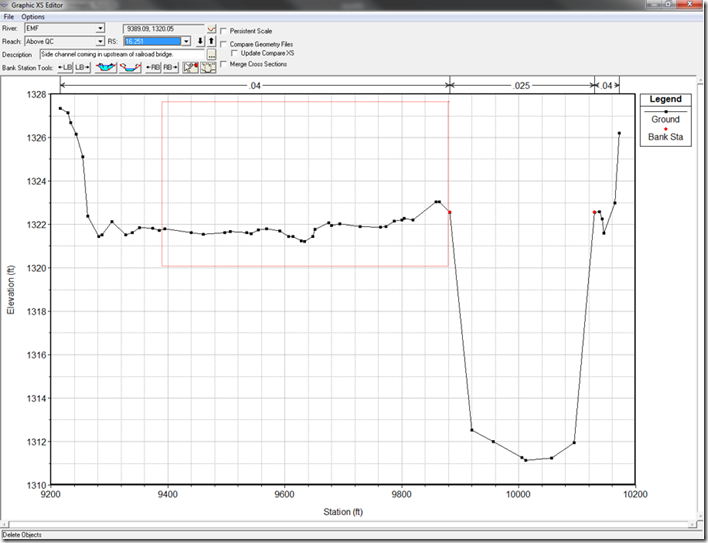The image size is (708, 543).
Task: Open the River dropdown showing EMF
Action: [x=100, y=28]
